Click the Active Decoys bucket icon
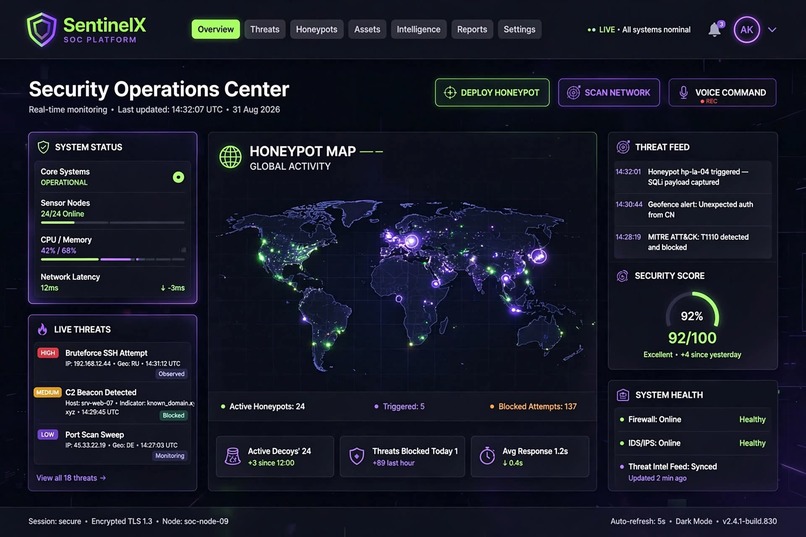The width and height of the screenshot is (806, 537). (x=233, y=456)
